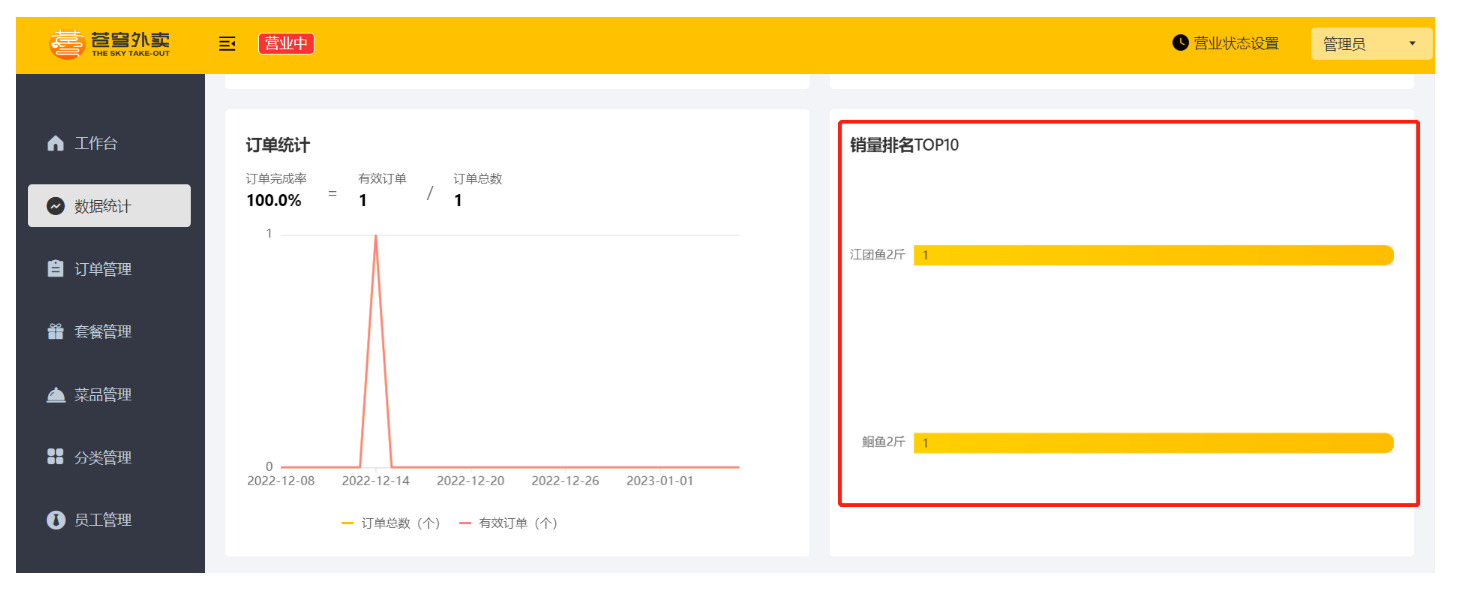Click the 鮰鱼2斤 sales bar
Viewport: 1473px width, 591px height.
pyautogui.click(x=1153, y=442)
